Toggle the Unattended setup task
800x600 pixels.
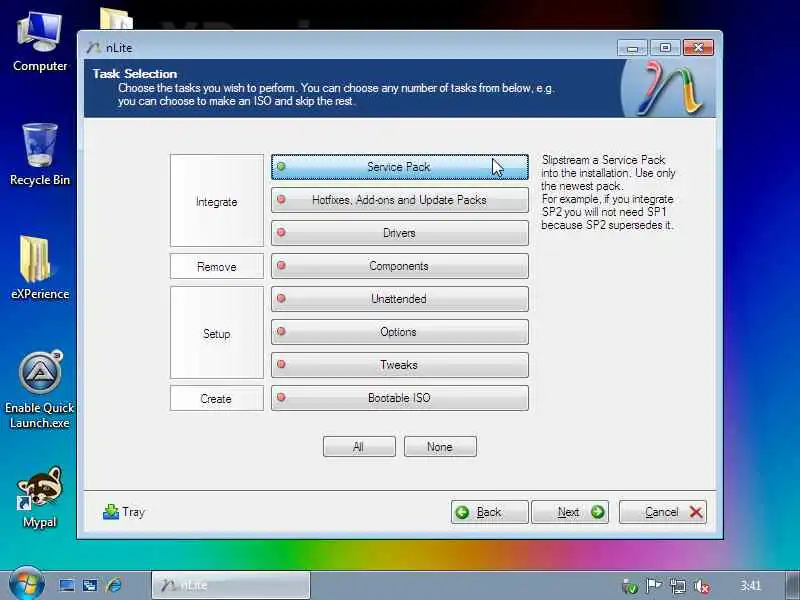399,299
